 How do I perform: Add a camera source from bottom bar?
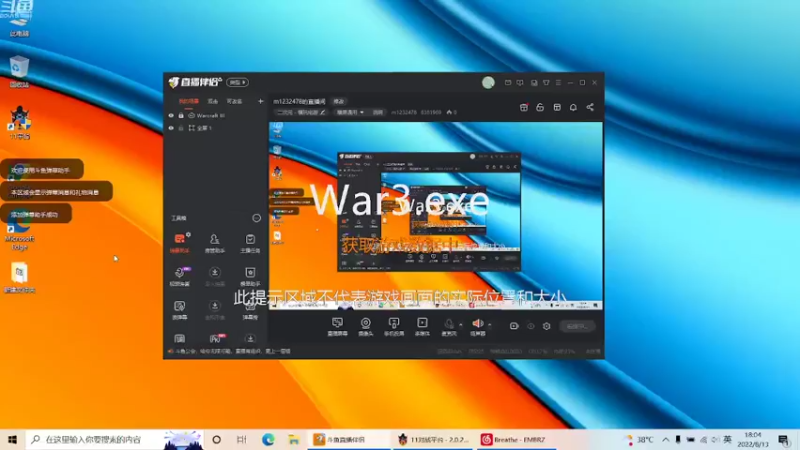click(365, 326)
